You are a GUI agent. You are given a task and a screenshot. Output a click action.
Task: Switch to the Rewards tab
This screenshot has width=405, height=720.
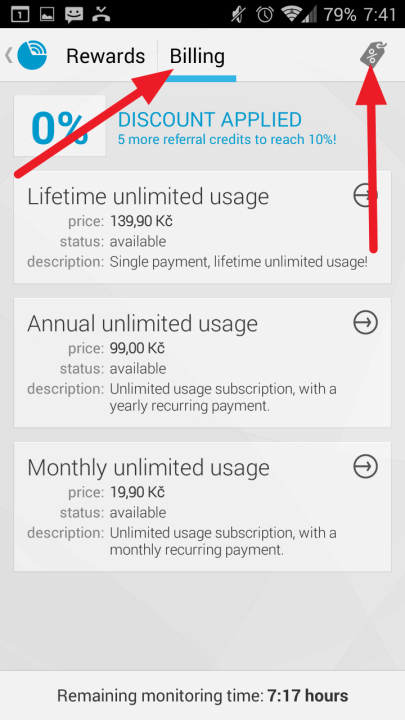106,56
